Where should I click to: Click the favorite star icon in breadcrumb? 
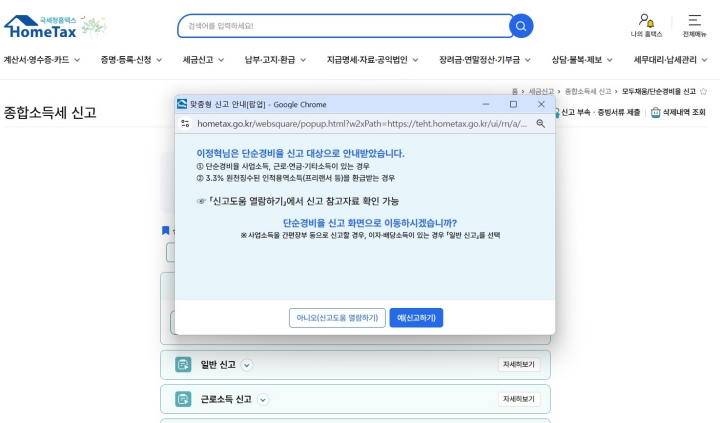pos(703,91)
